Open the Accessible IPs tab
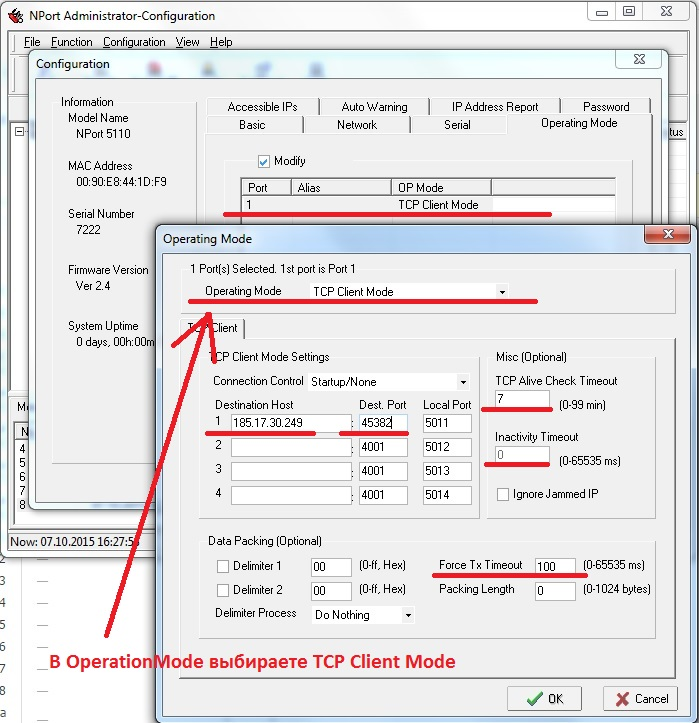699x723 pixels. coord(261,107)
